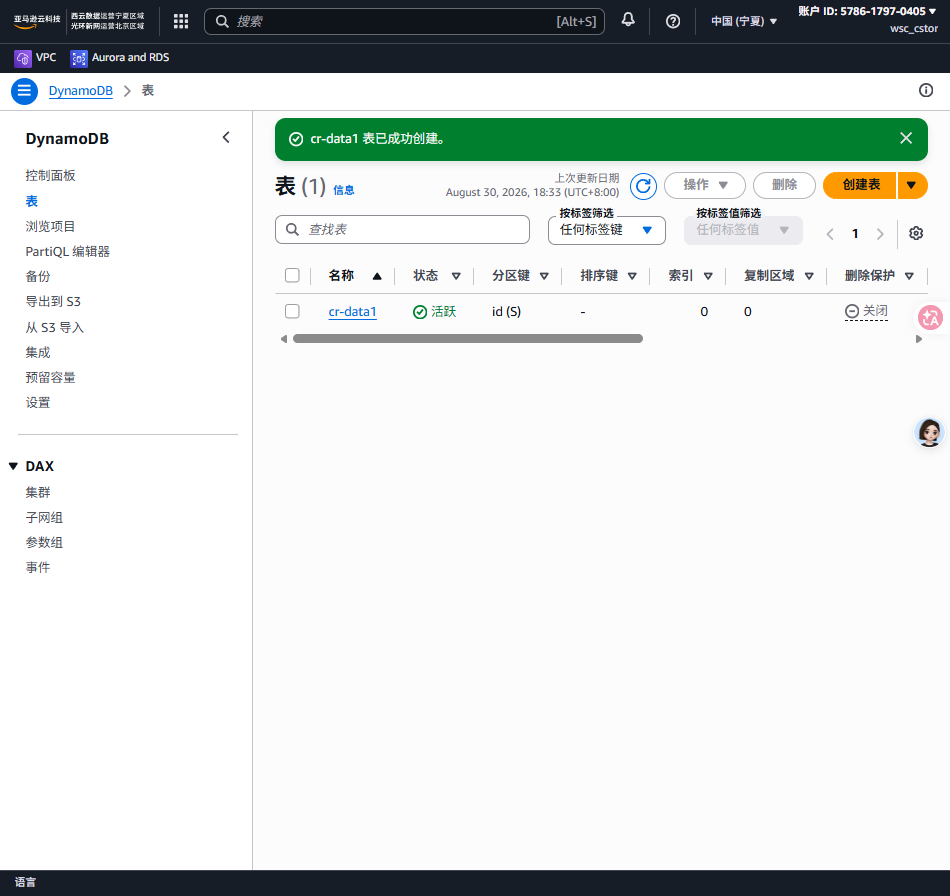Open 备份 backups page

coord(38,277)
